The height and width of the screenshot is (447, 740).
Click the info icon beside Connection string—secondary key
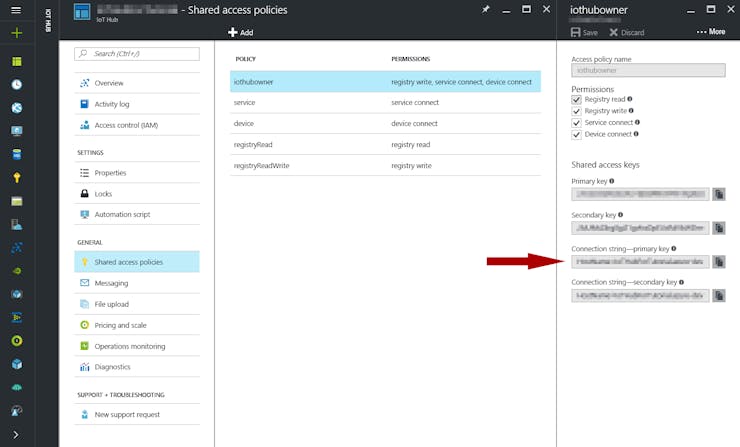(x=681, y=282)
